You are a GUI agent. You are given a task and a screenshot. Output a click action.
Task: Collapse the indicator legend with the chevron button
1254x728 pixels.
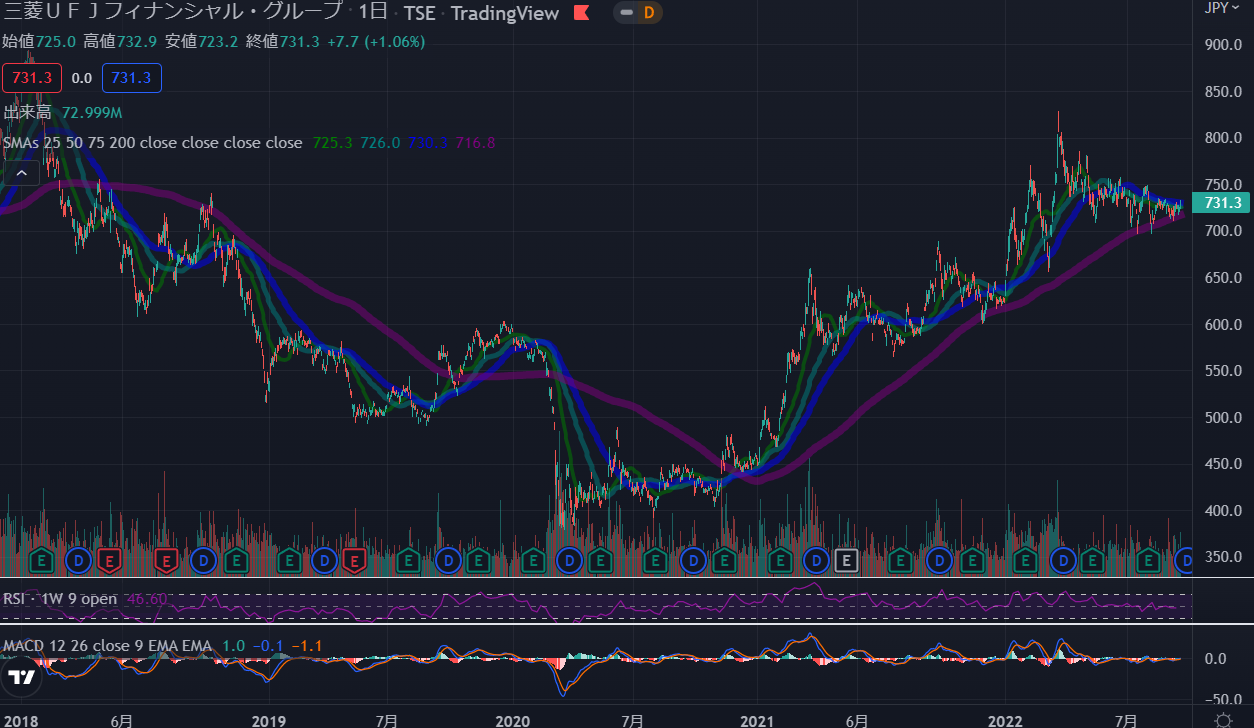(20, 173)
